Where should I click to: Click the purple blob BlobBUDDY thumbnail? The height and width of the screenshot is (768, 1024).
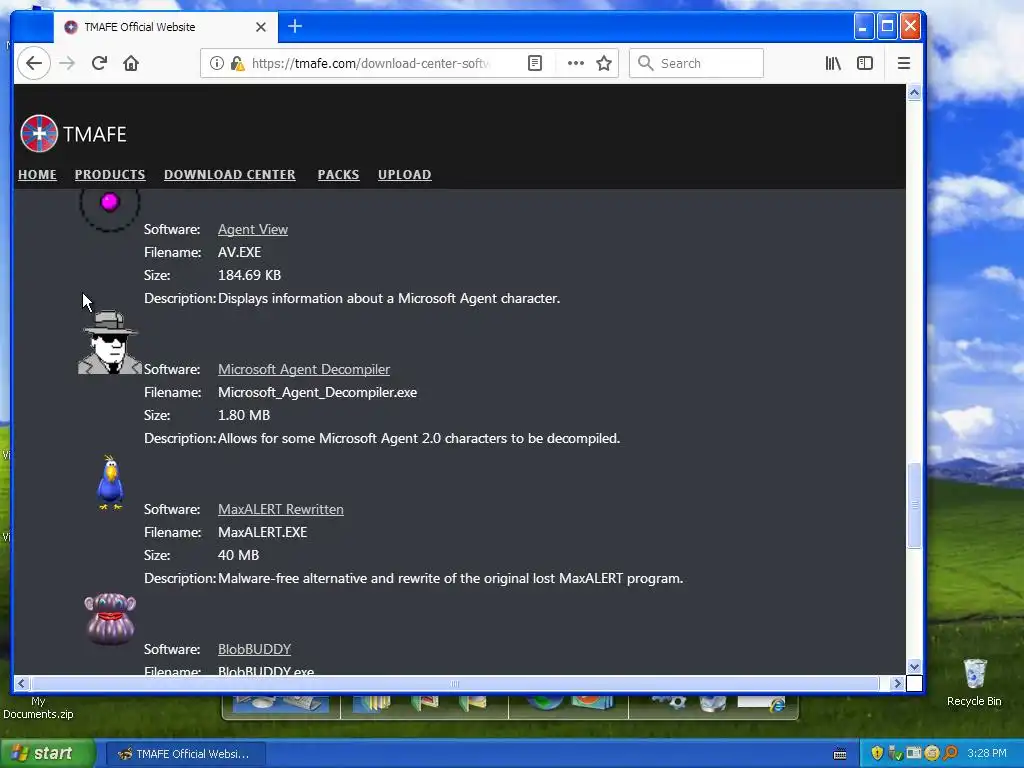click(110, 618)
